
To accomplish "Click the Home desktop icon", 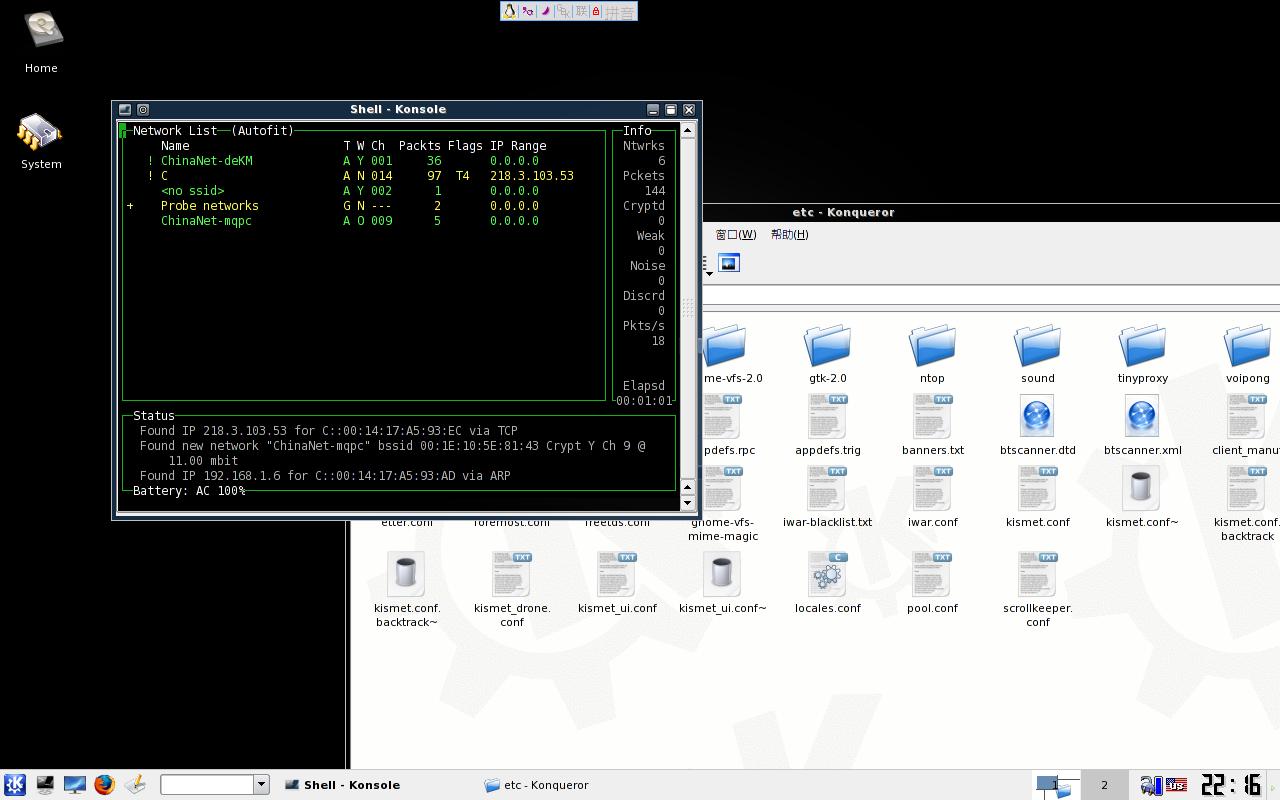I will click(x=41, y=32).
